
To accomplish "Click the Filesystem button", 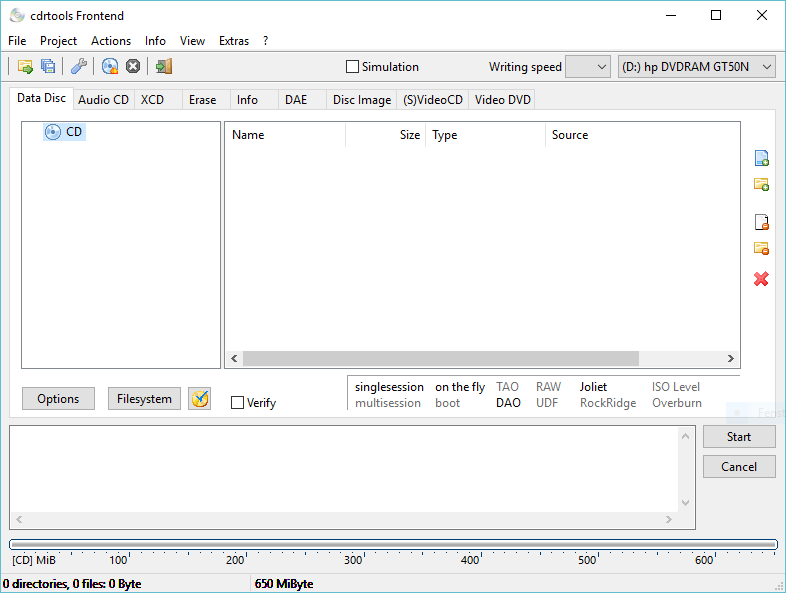I will pyautogui.click(x=144, y=399).
